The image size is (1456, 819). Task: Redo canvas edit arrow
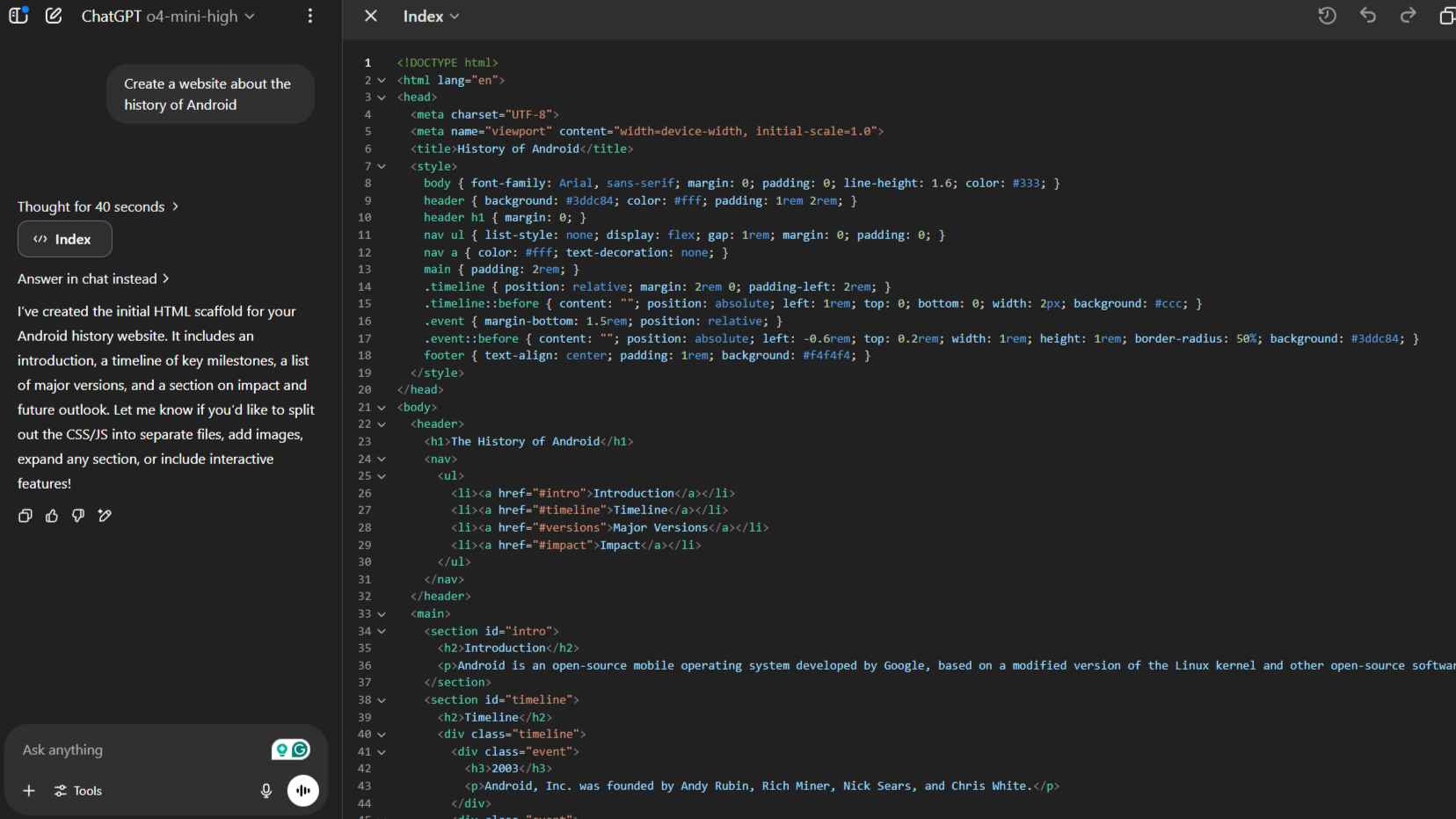(1409, 15)
